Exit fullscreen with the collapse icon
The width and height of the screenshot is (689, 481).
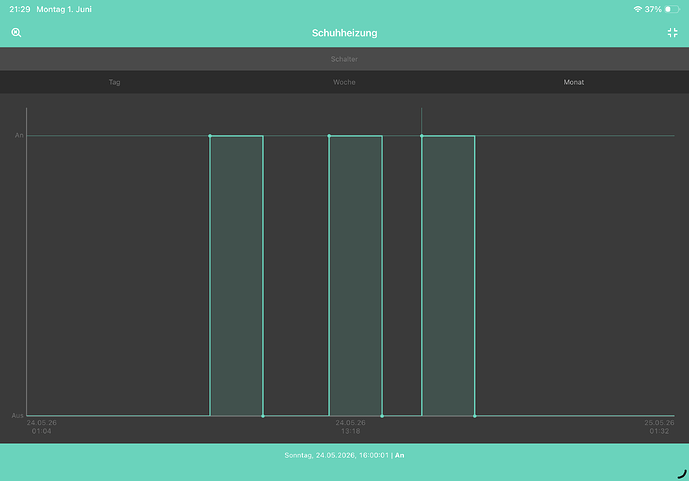pos(672,33)
